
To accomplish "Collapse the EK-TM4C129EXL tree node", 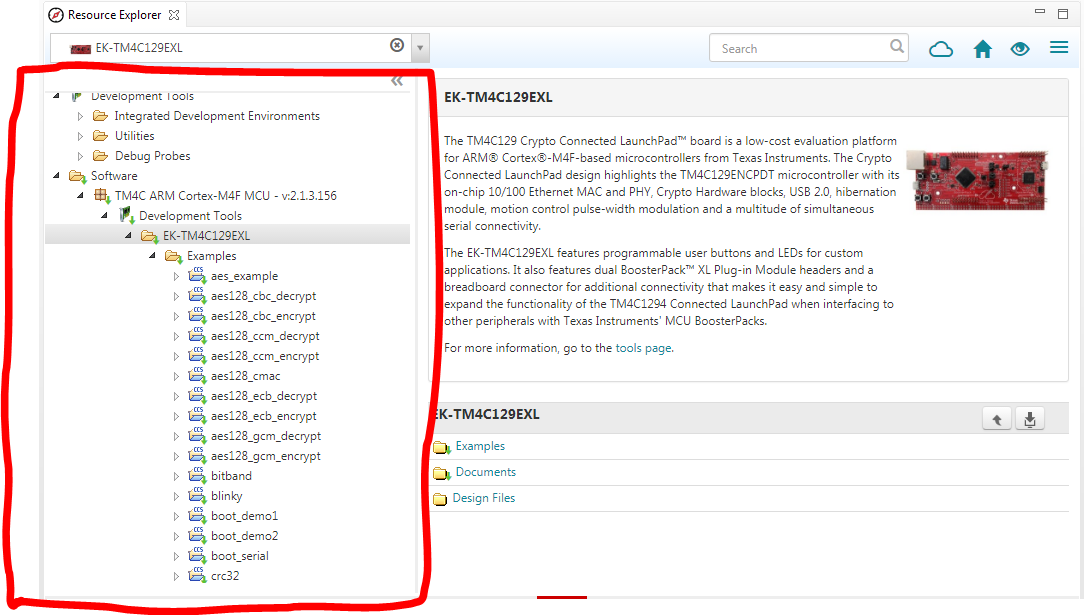I will click(x=129, y=236).
